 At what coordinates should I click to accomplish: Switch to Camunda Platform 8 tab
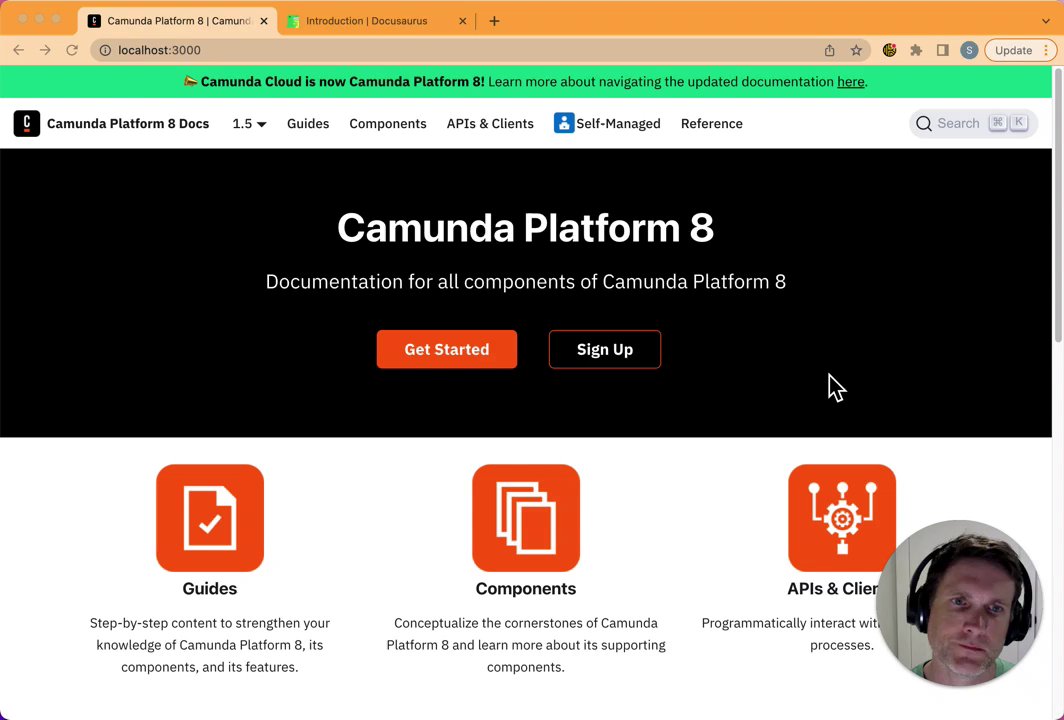tap(178, 21)
